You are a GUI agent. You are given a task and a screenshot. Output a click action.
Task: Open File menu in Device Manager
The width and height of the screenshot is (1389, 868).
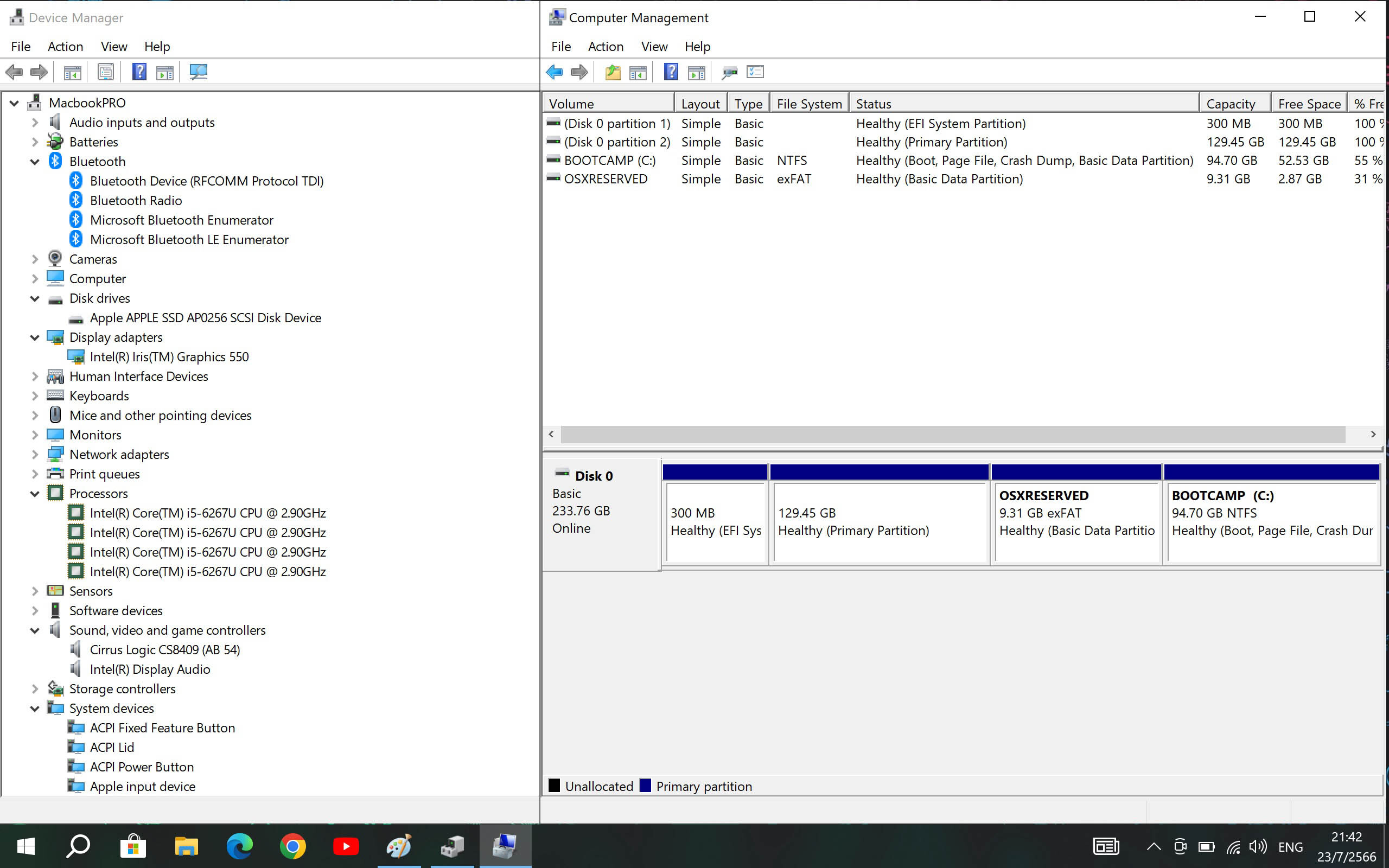[21, 47]
